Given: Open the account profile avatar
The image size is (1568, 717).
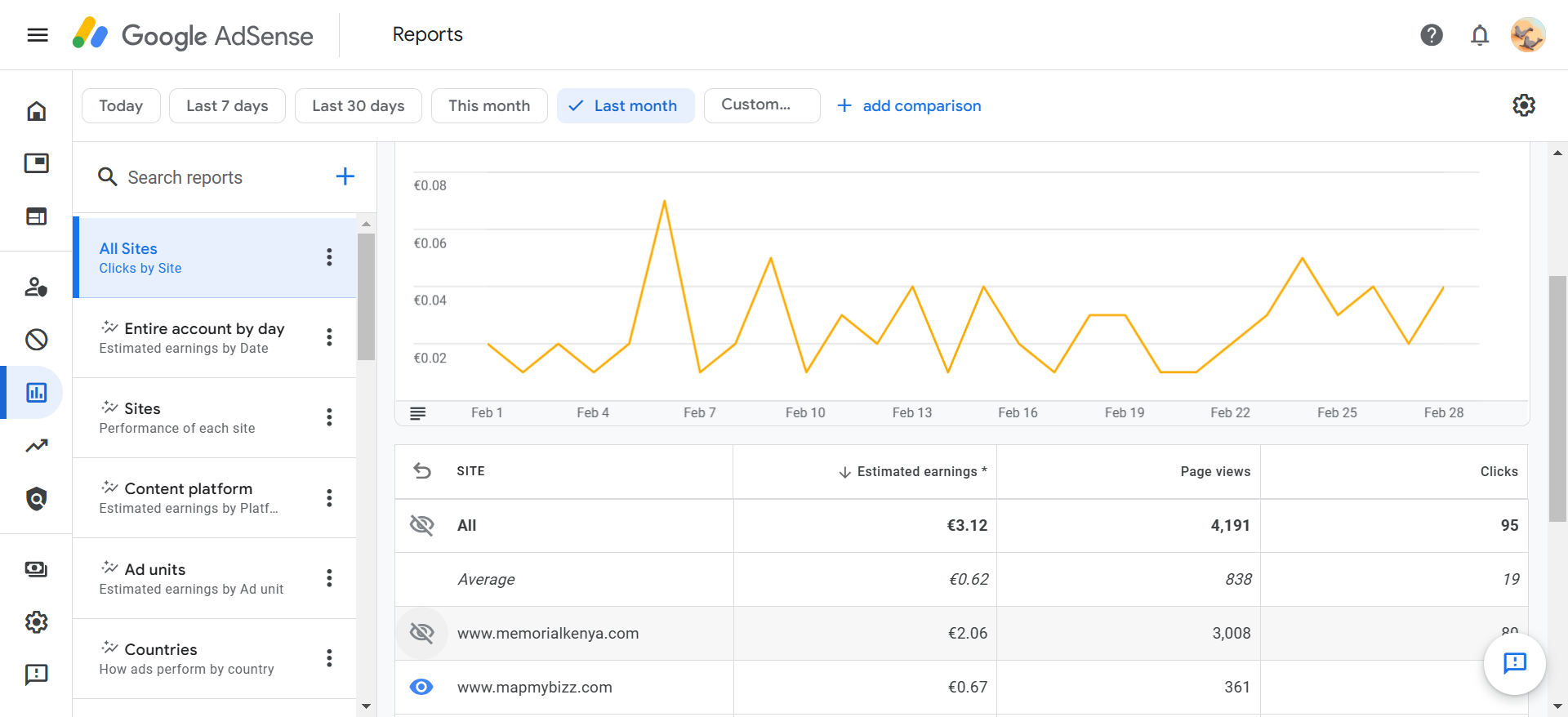Looking at the screenshot, I should (1527, 35).
